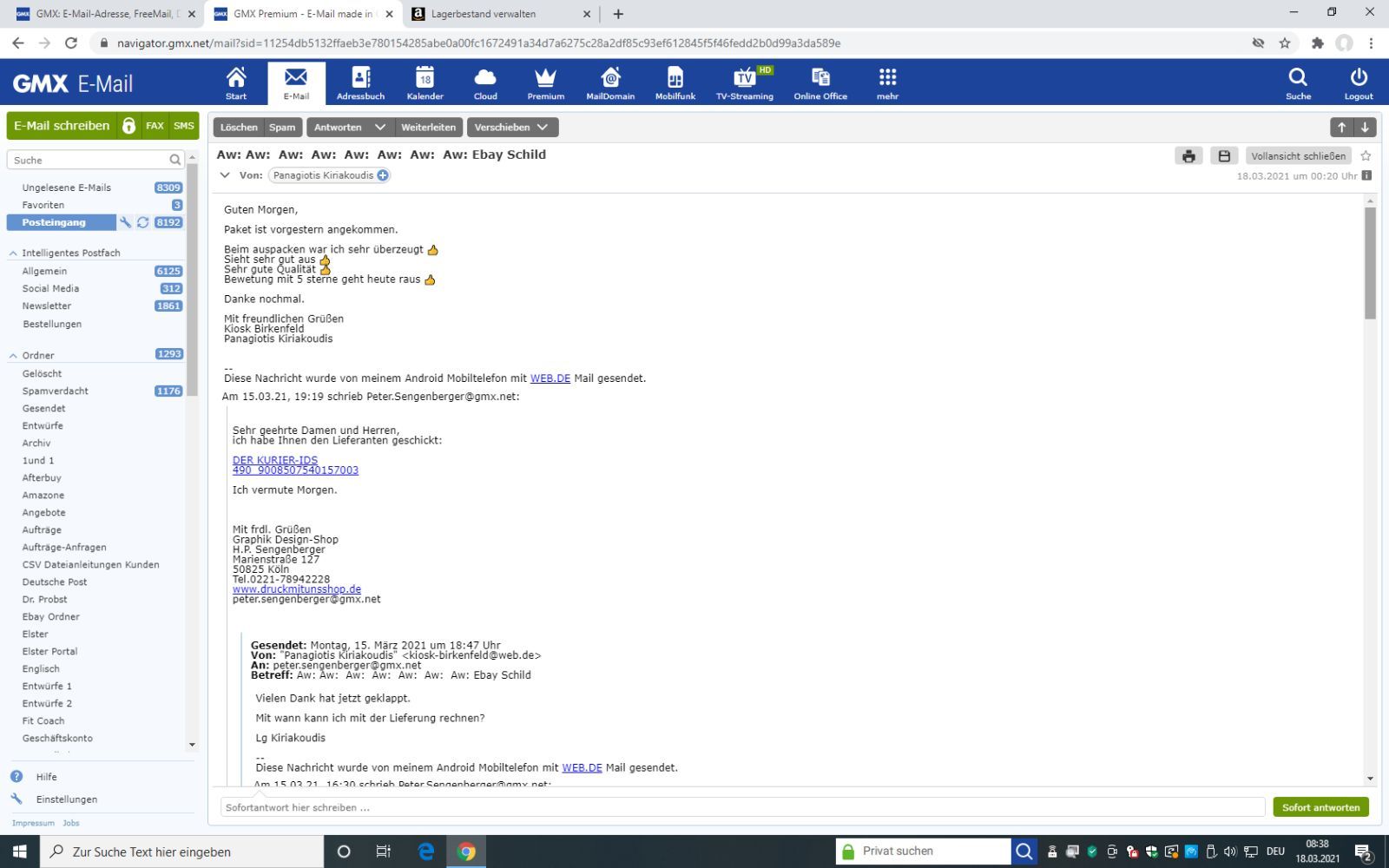Refresh the Posteingang folder

tap(143, 223)
